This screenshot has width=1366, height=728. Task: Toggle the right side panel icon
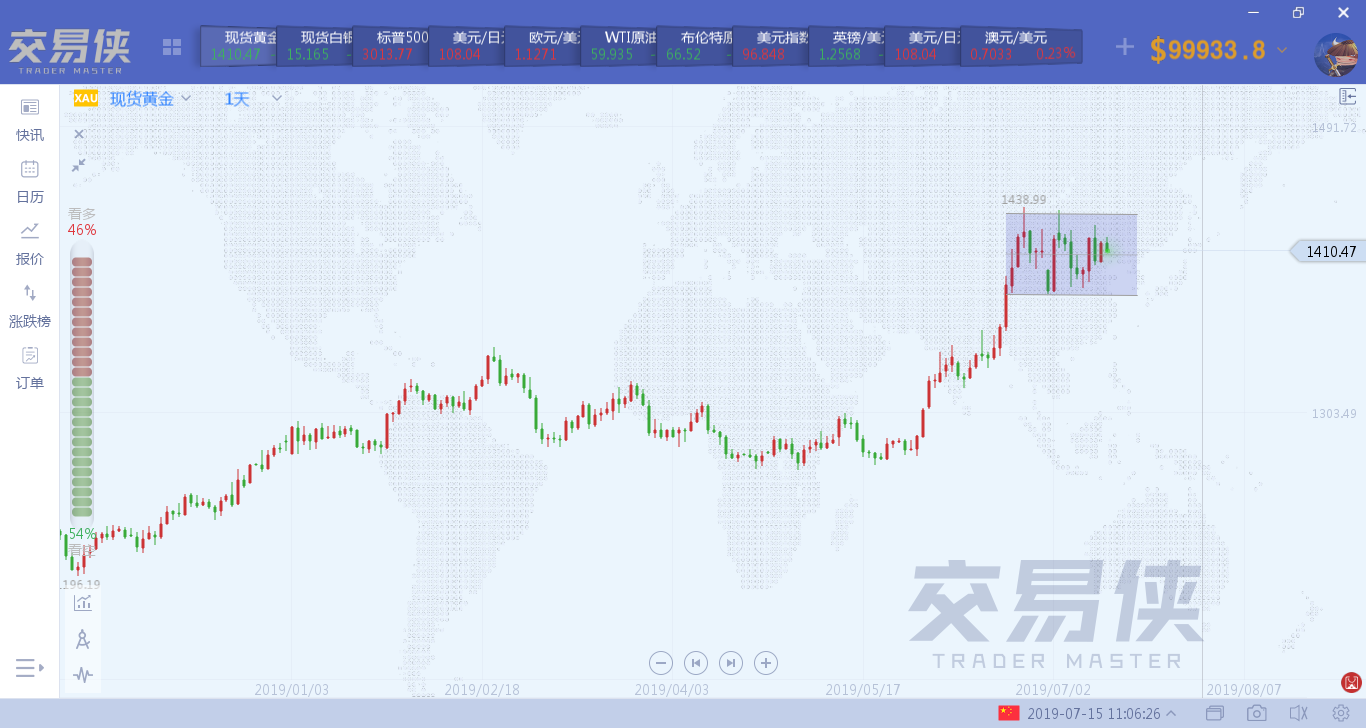click(x=1348, y=97)
